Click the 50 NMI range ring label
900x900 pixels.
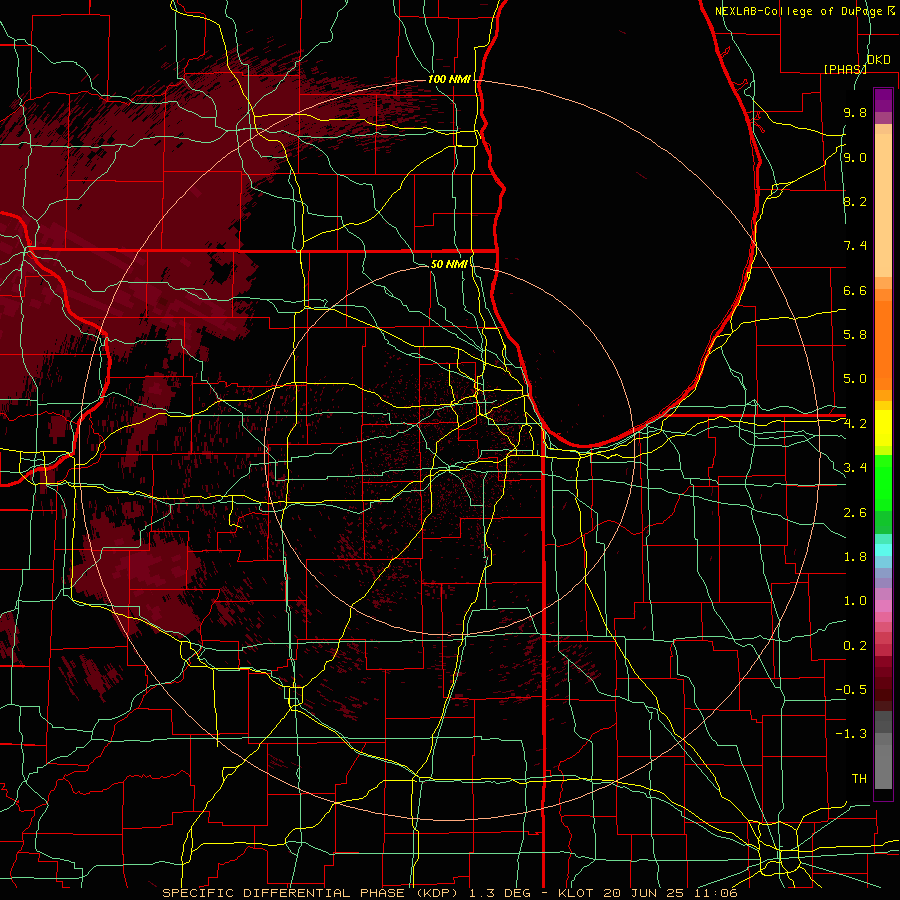click(449, 264)
